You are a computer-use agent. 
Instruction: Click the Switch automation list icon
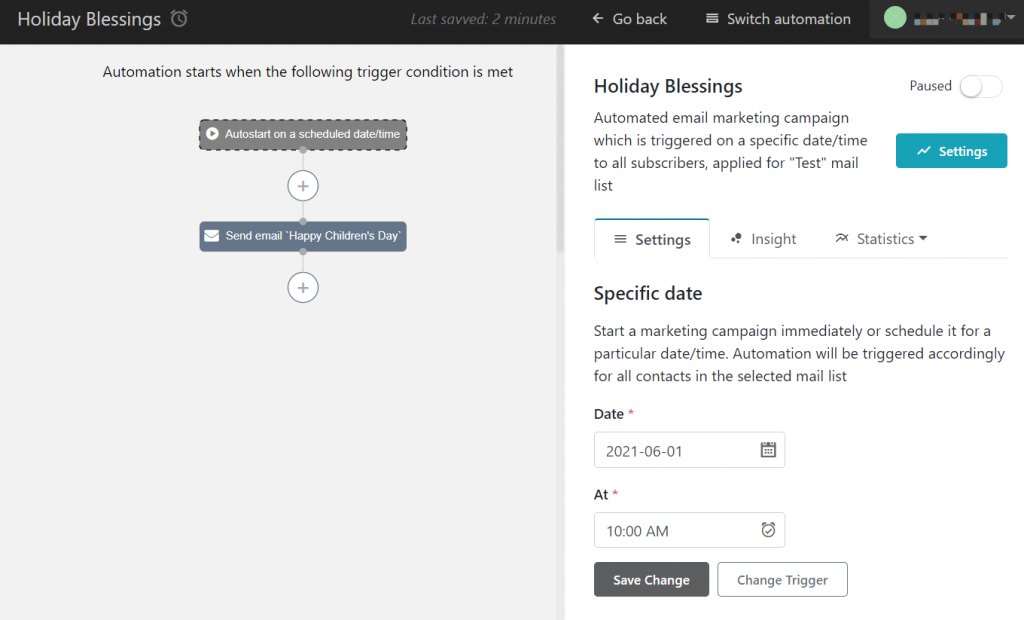(712, 18)
